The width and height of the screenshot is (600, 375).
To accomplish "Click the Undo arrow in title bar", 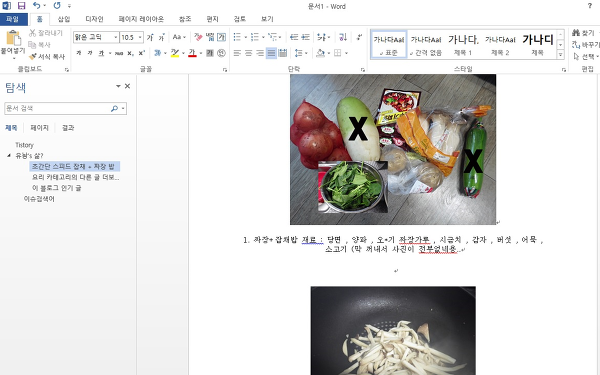I will pos(36,6).
